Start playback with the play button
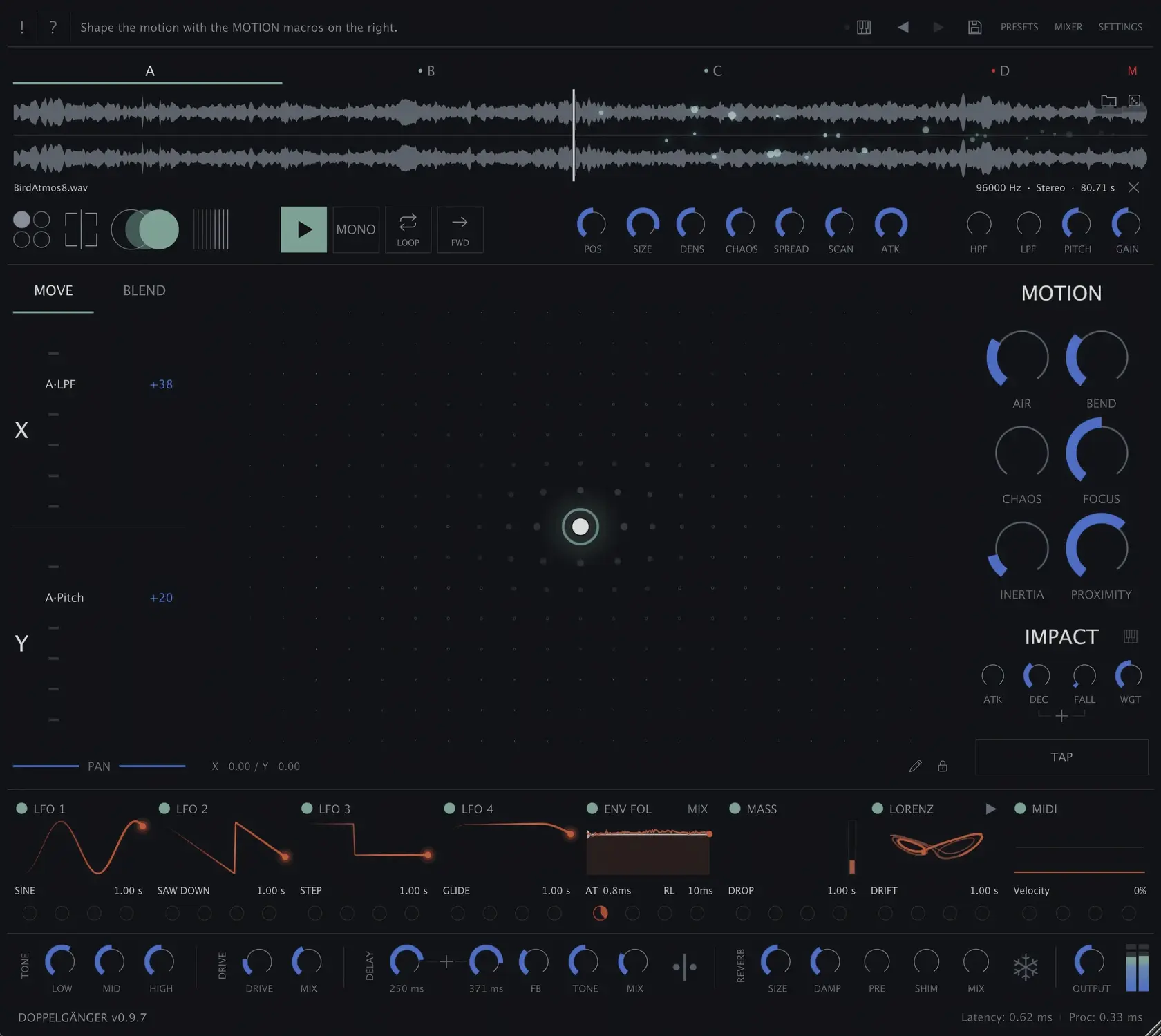This screenshot has height=1036, width=1161. [x=303, y=229]
